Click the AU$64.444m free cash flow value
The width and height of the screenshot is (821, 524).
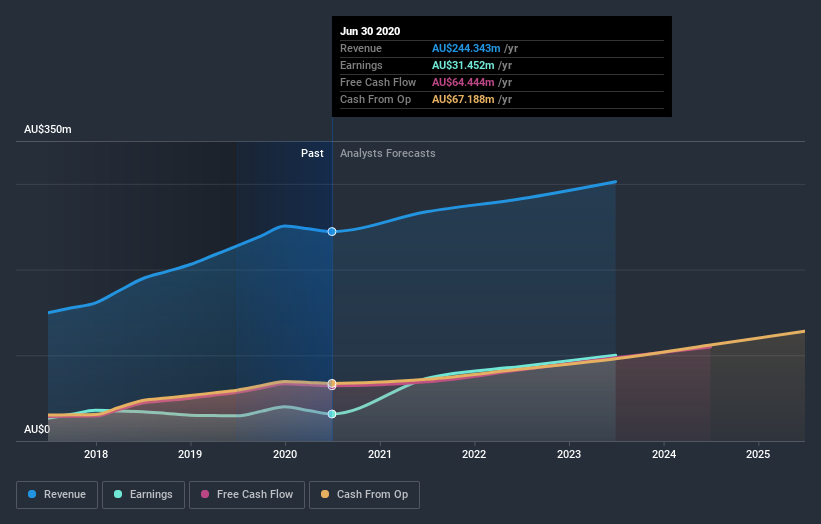click(463, 83)
